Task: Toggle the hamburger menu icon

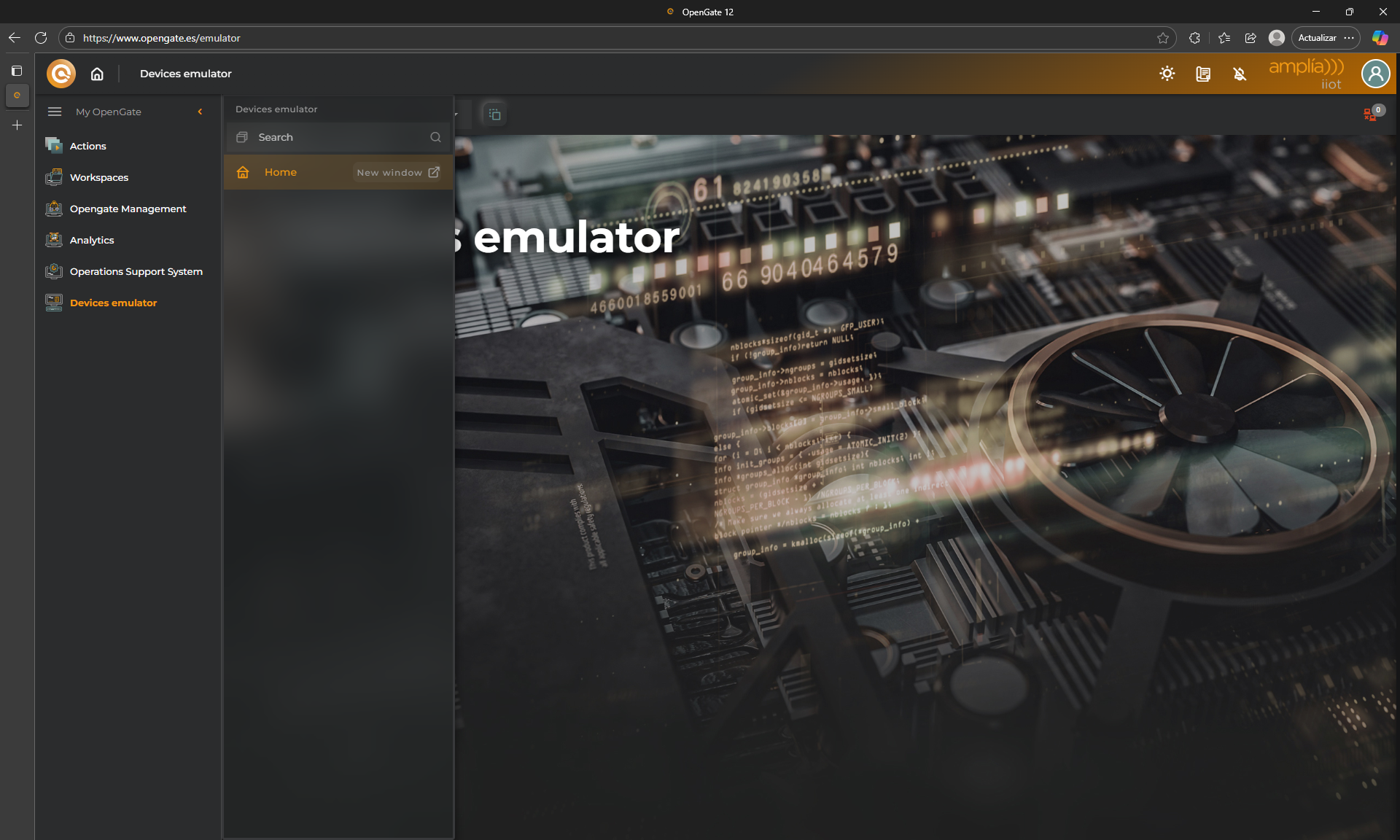Action: coord(55,112)
